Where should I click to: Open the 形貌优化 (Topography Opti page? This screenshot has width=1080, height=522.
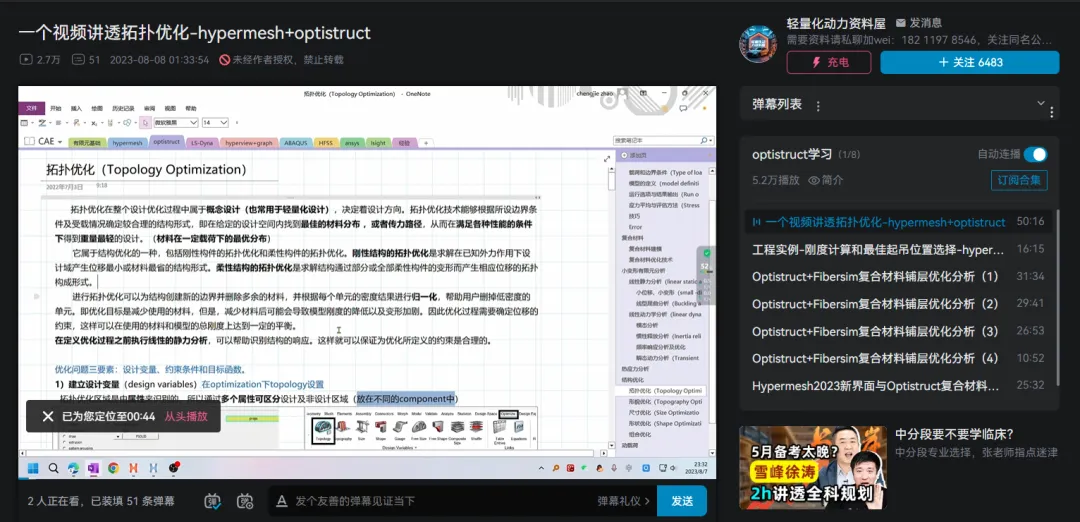(x=665, y=401)
